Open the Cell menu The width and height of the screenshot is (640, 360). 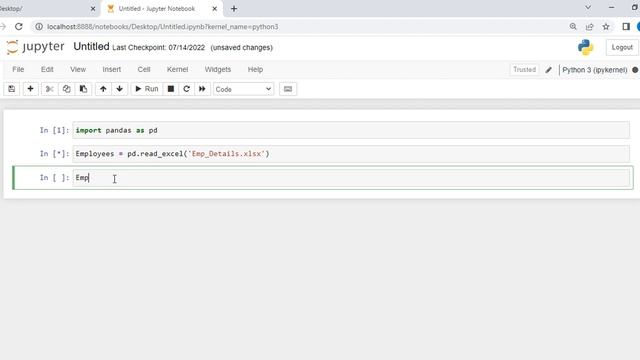(144, 69)
